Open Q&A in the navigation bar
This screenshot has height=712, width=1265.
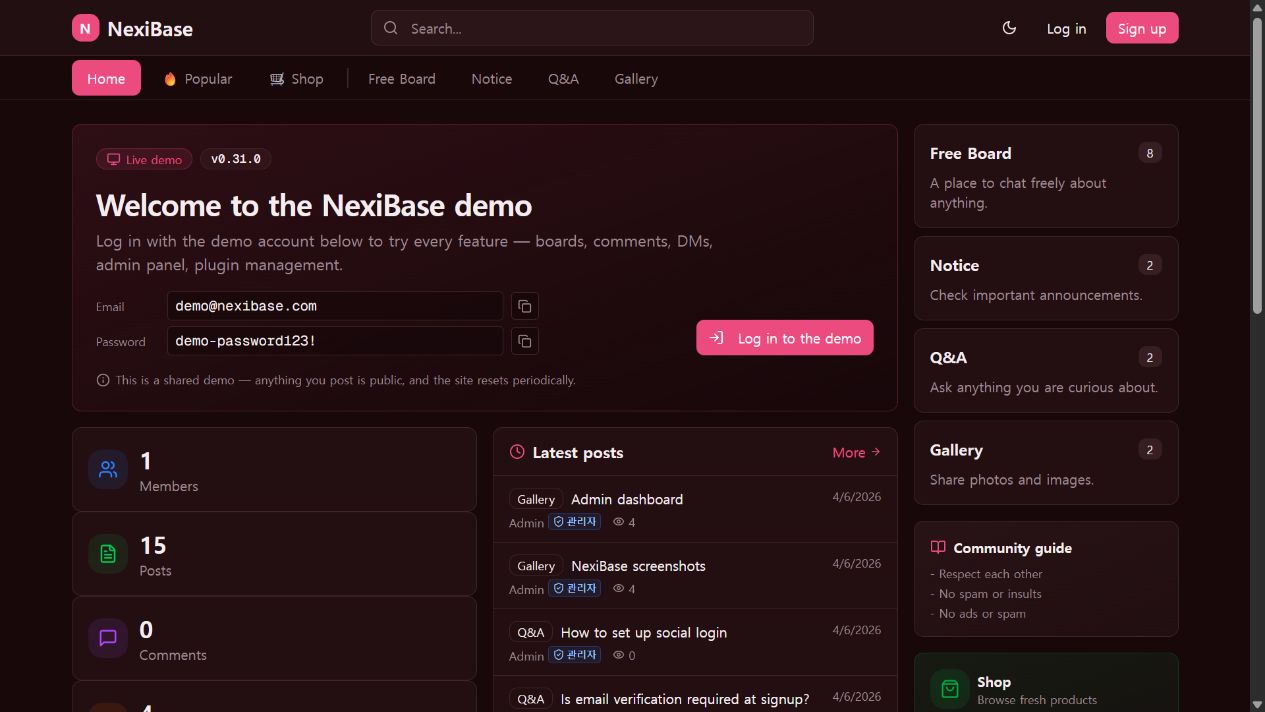pyautogui.click(x=563, y=79)
